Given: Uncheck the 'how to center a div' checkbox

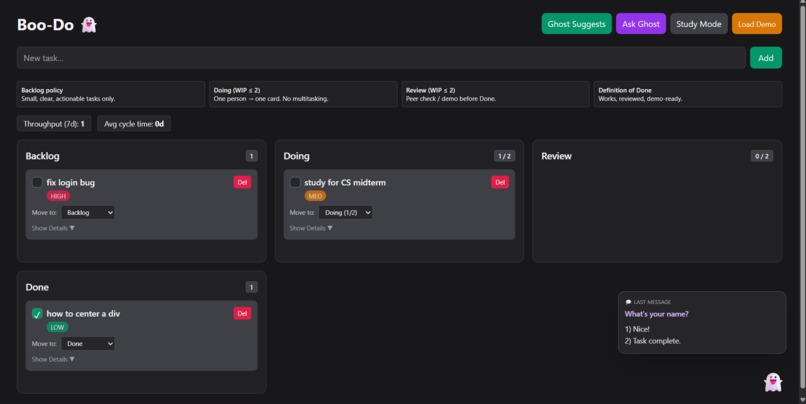Looking at the screenshot, I should (x=37, y=313).
